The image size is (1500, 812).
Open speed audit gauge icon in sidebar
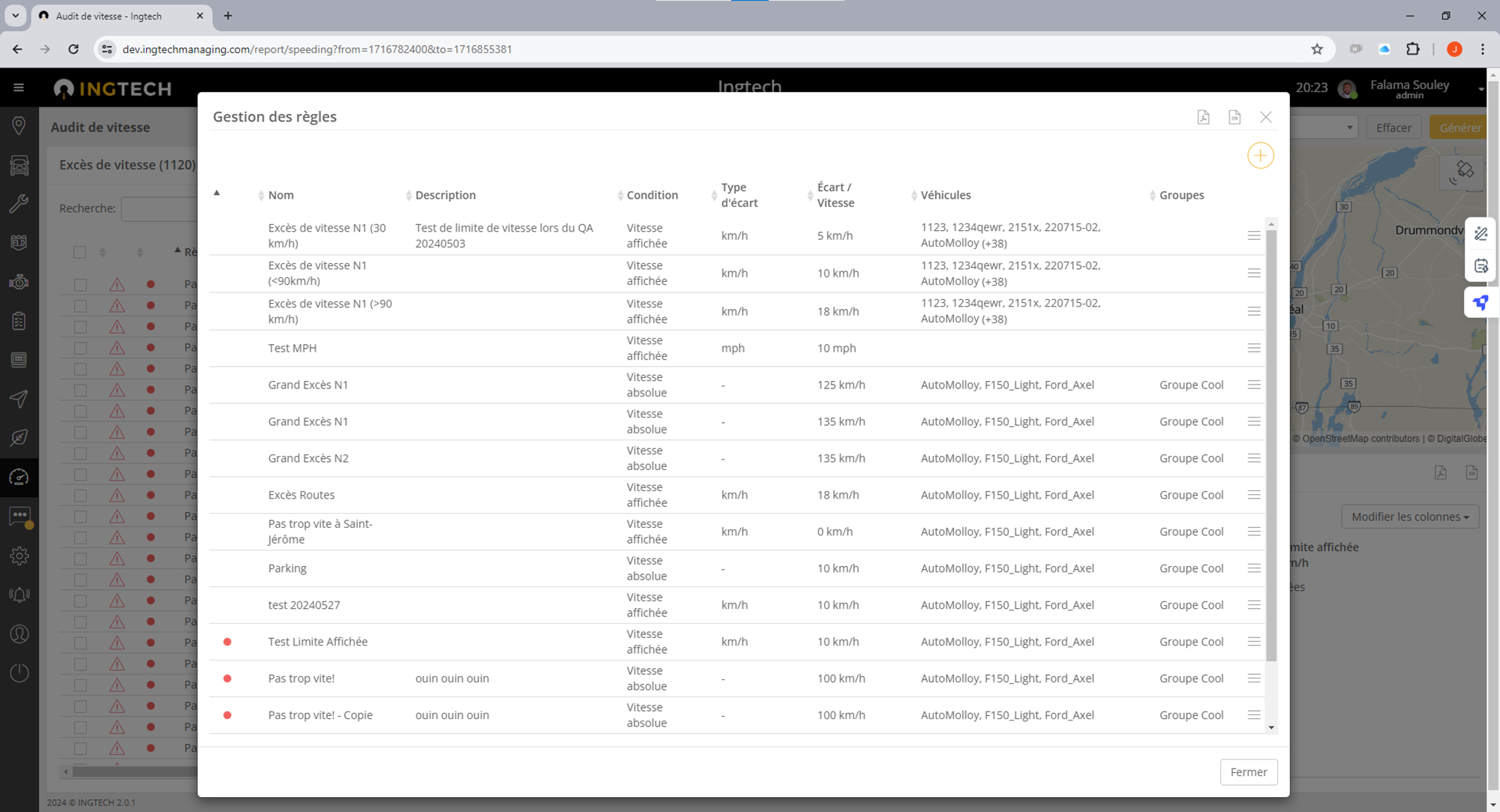point(19,478)
